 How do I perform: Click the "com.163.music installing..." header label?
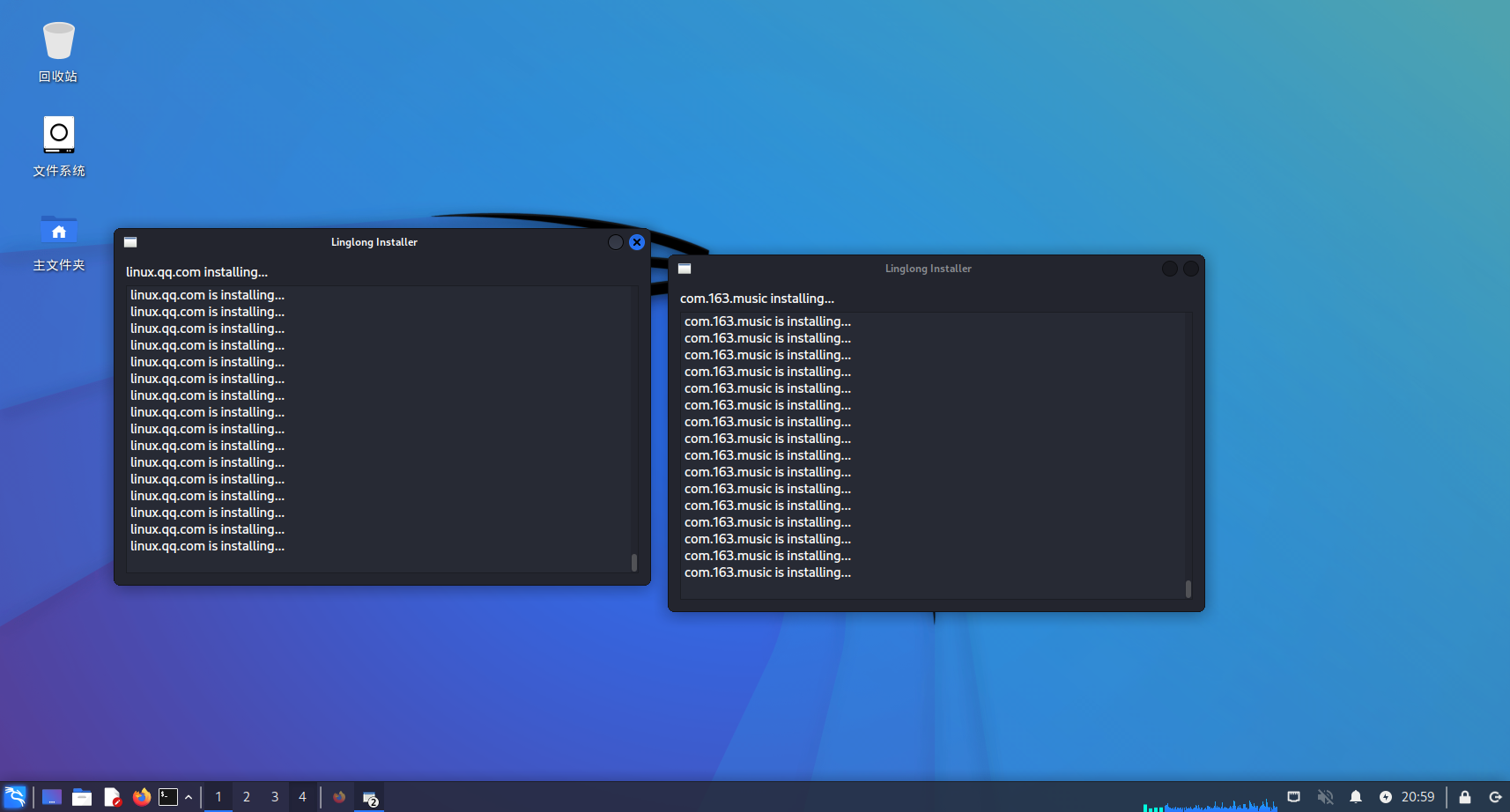(x=757, y=299)
